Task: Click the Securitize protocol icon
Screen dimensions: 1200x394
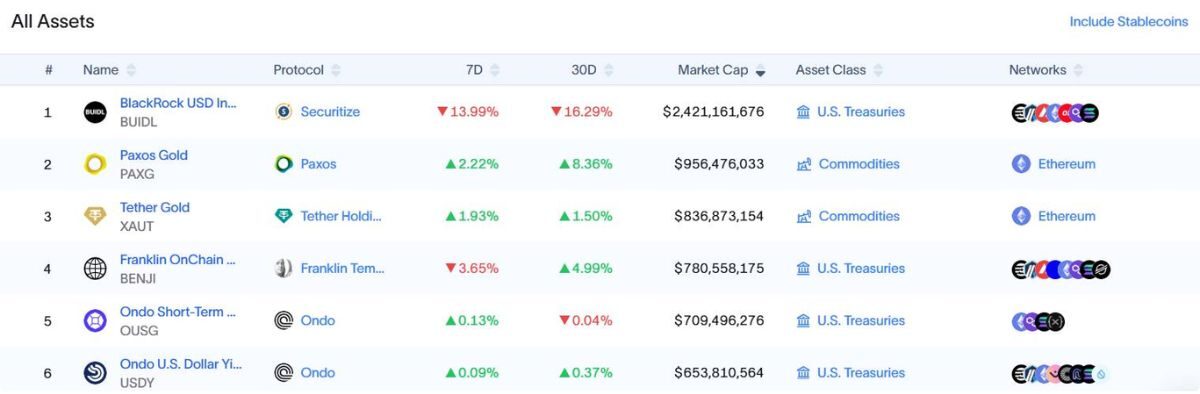Action: (x=284, y=112)
